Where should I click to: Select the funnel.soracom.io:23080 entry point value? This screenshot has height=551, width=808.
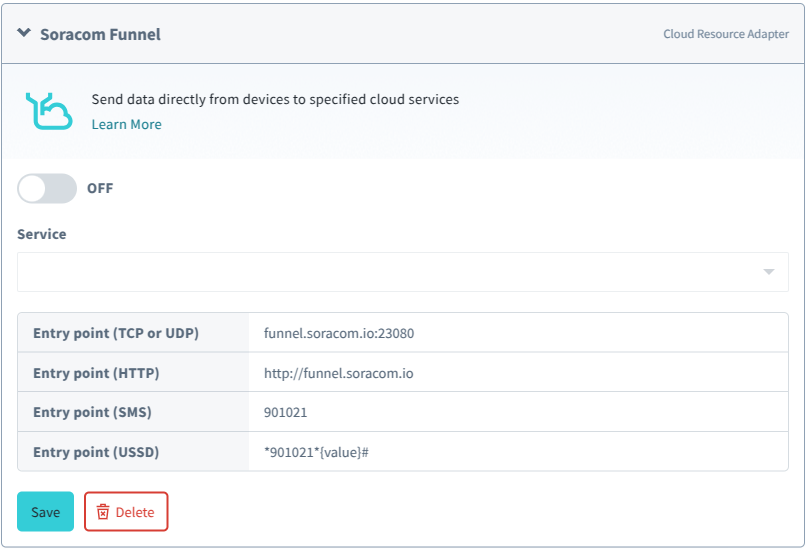coord(338,333)
